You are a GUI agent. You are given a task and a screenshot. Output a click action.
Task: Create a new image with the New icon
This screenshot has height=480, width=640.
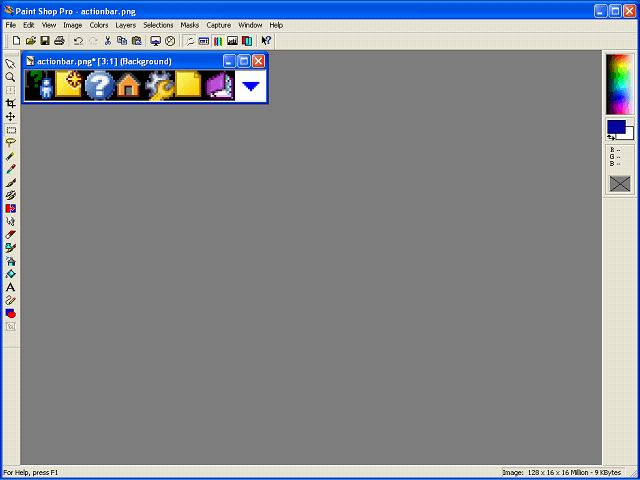tap(16, 40)
